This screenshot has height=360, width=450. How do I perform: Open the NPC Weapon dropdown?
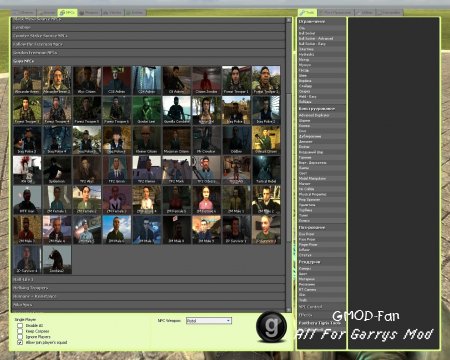(x=209, y=321)
